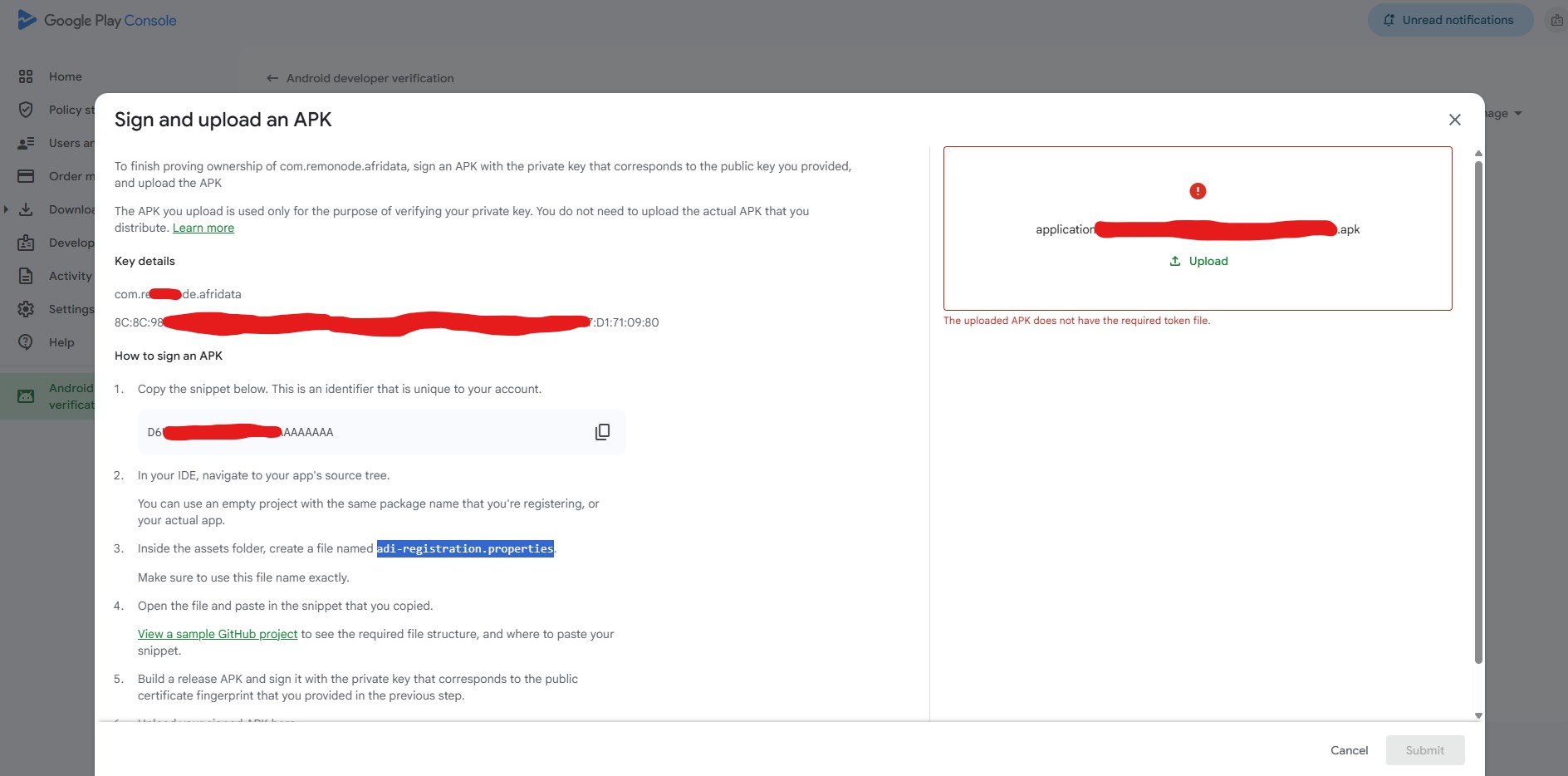The height and width of the screenshot is (776, 1568).
Task: Click the Download reports icon
Action: pos(26,209)
